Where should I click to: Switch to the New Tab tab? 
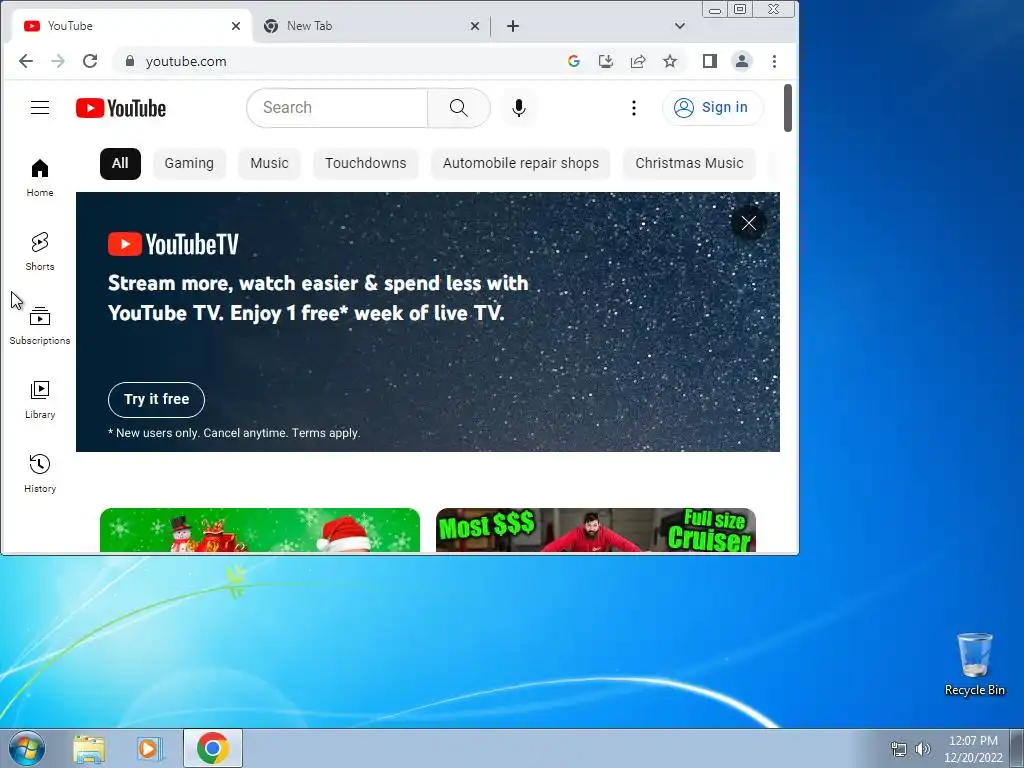(x=370, y=26)
